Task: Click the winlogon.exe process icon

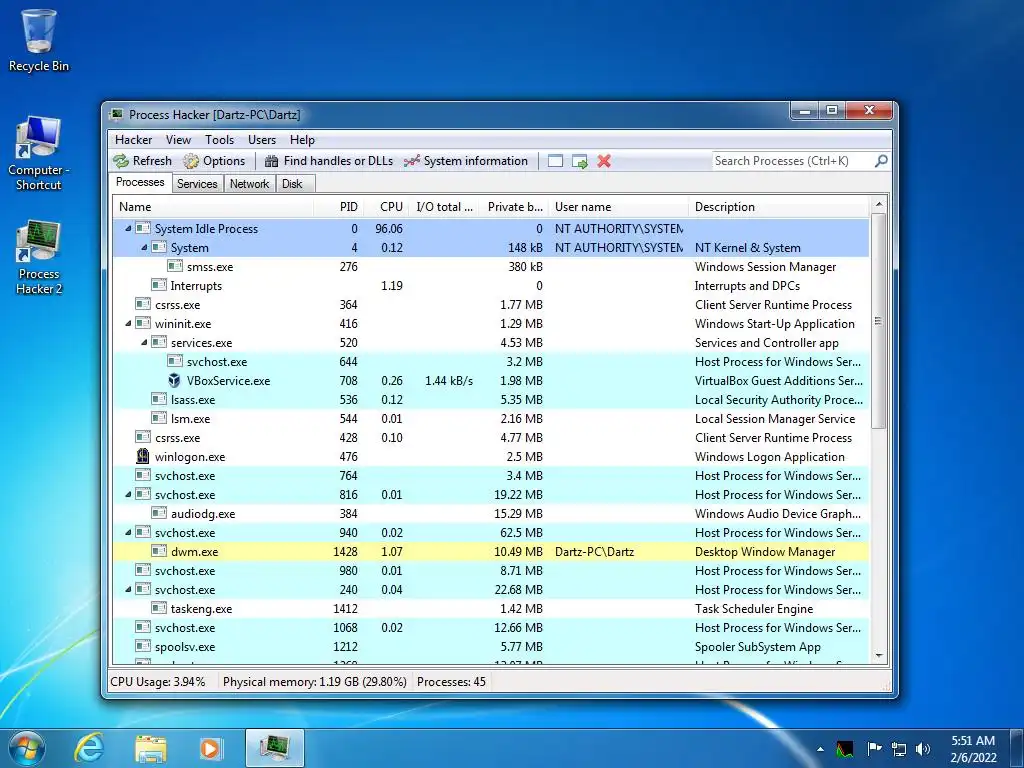Action: (142, 456)
